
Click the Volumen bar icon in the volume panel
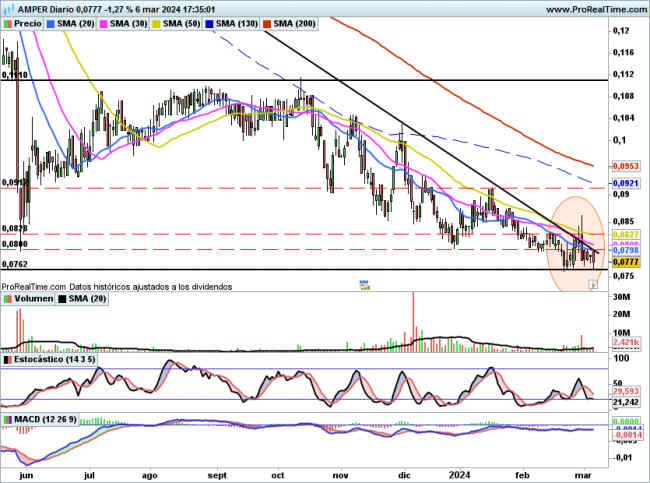[7, 299]
